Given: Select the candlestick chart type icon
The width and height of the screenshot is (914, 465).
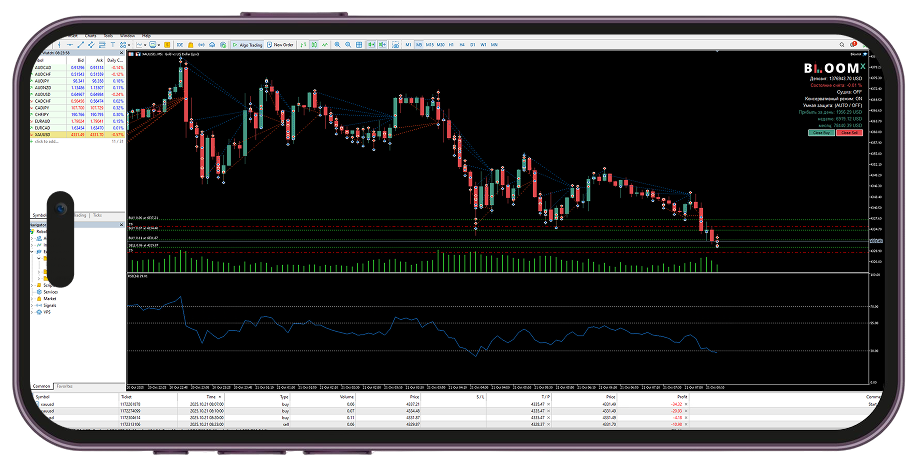Looking at the screenshot, I should tap(314, 45).
